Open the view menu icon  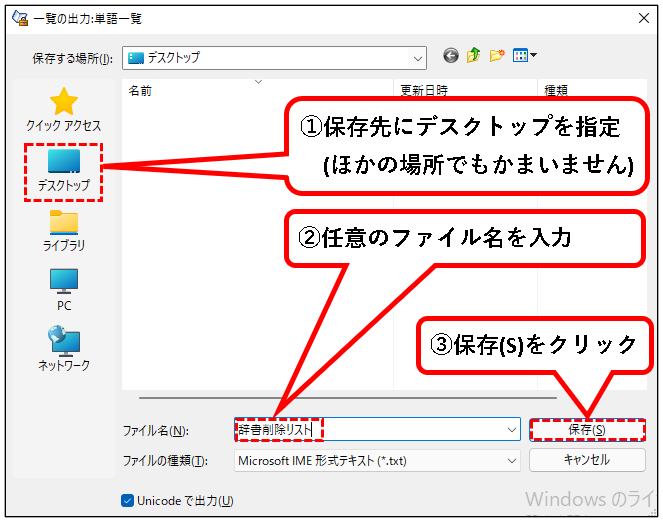click(x=524, y=55)
